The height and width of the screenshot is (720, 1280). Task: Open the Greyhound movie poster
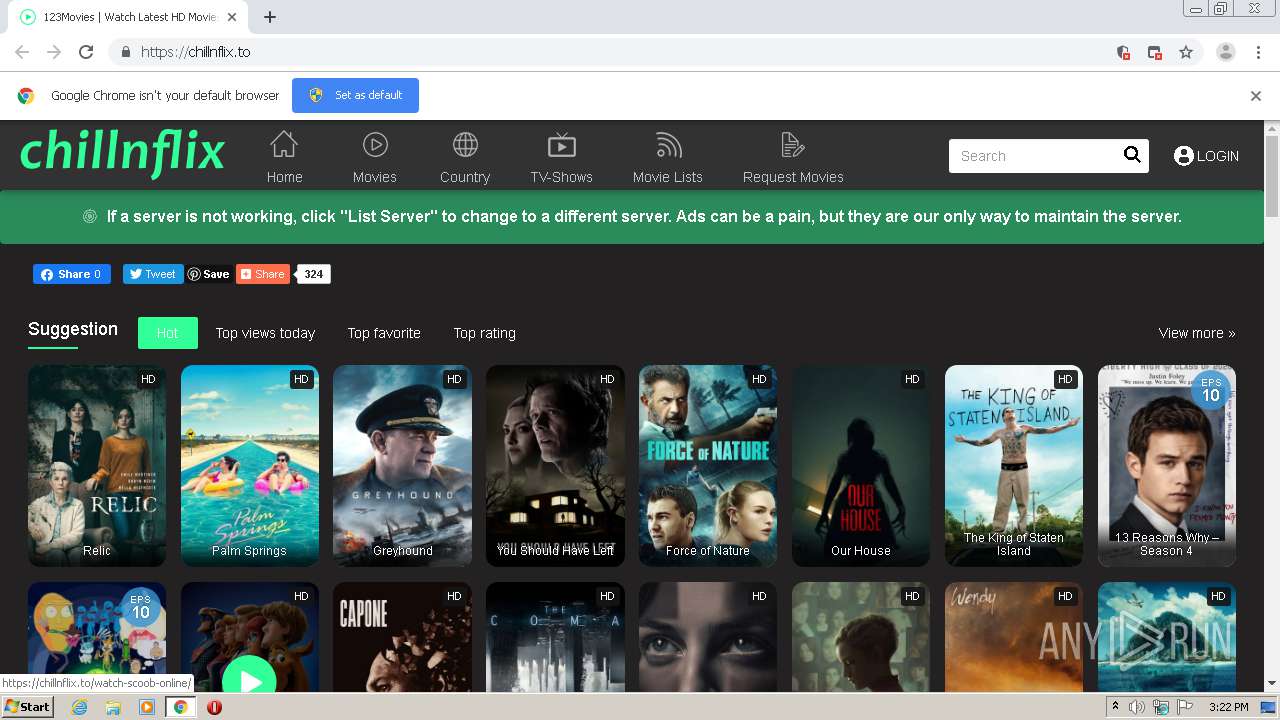pos(402,465)
